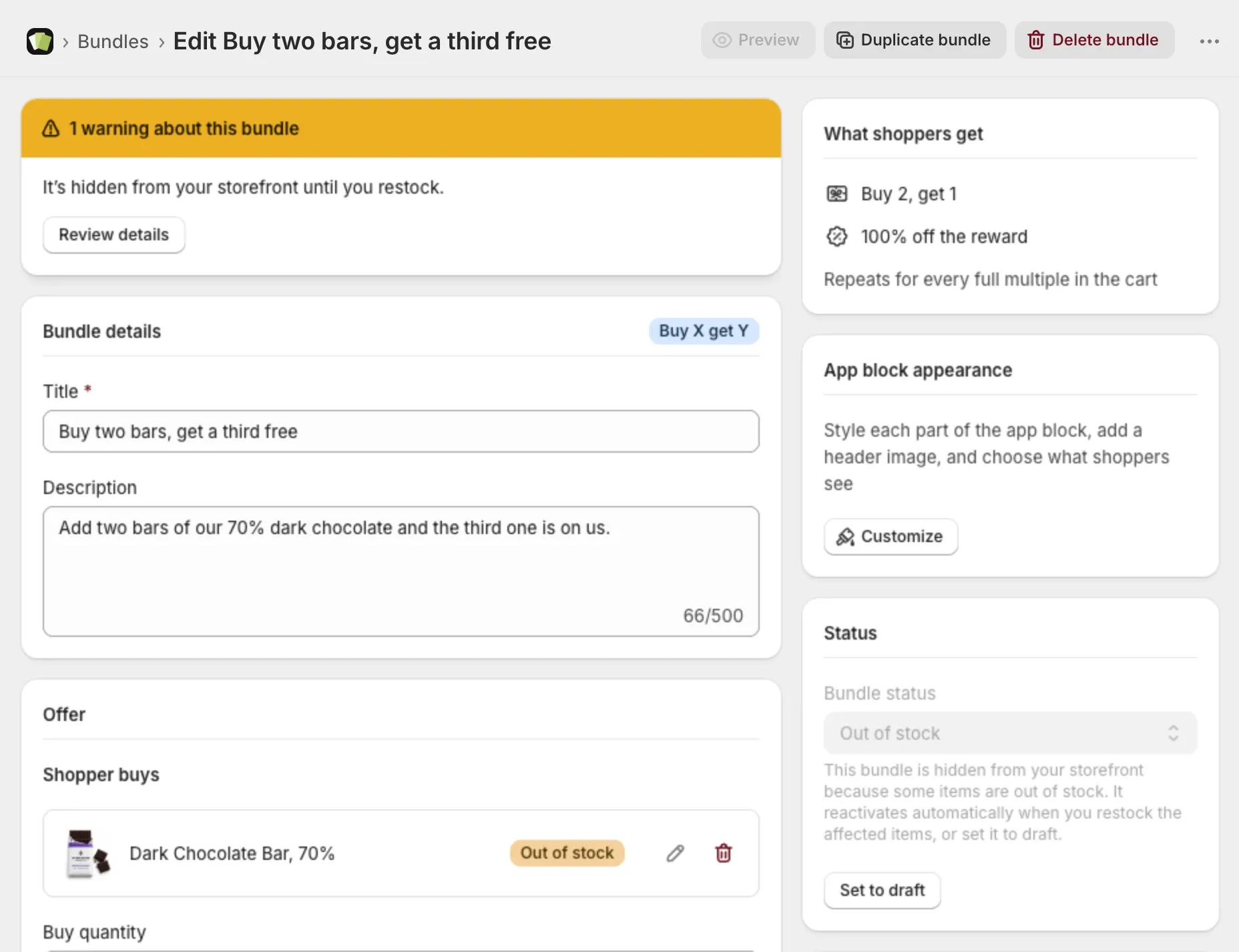The width and height of the screenshot is (1239, 952).
Task: Click the Shopper buys heading
Action: (x=101, y=774)
